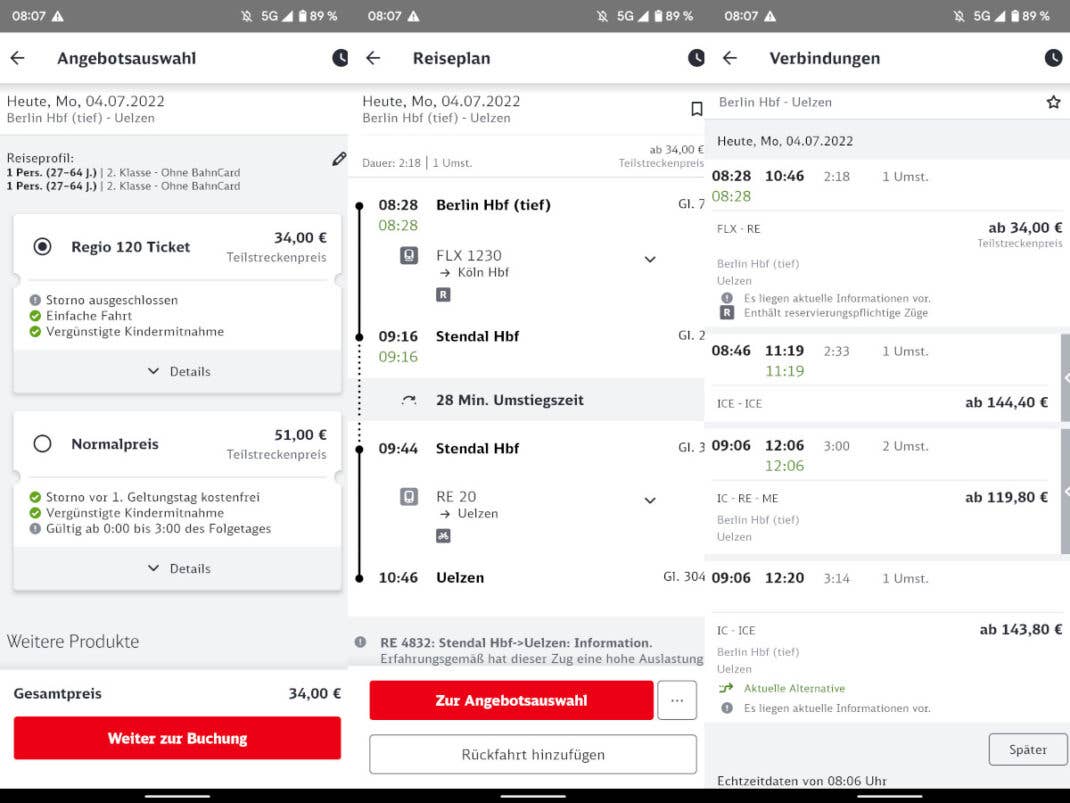Bookmark the Reiseplan trip
Viewport: 1070px width, 803px height.
click(697, 108)
